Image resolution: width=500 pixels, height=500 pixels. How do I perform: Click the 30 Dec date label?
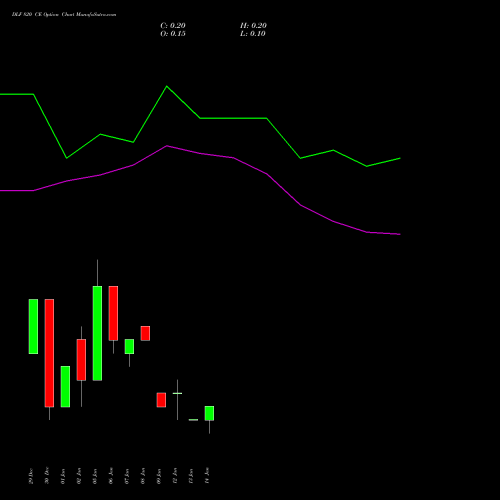(x=47, y=475)
